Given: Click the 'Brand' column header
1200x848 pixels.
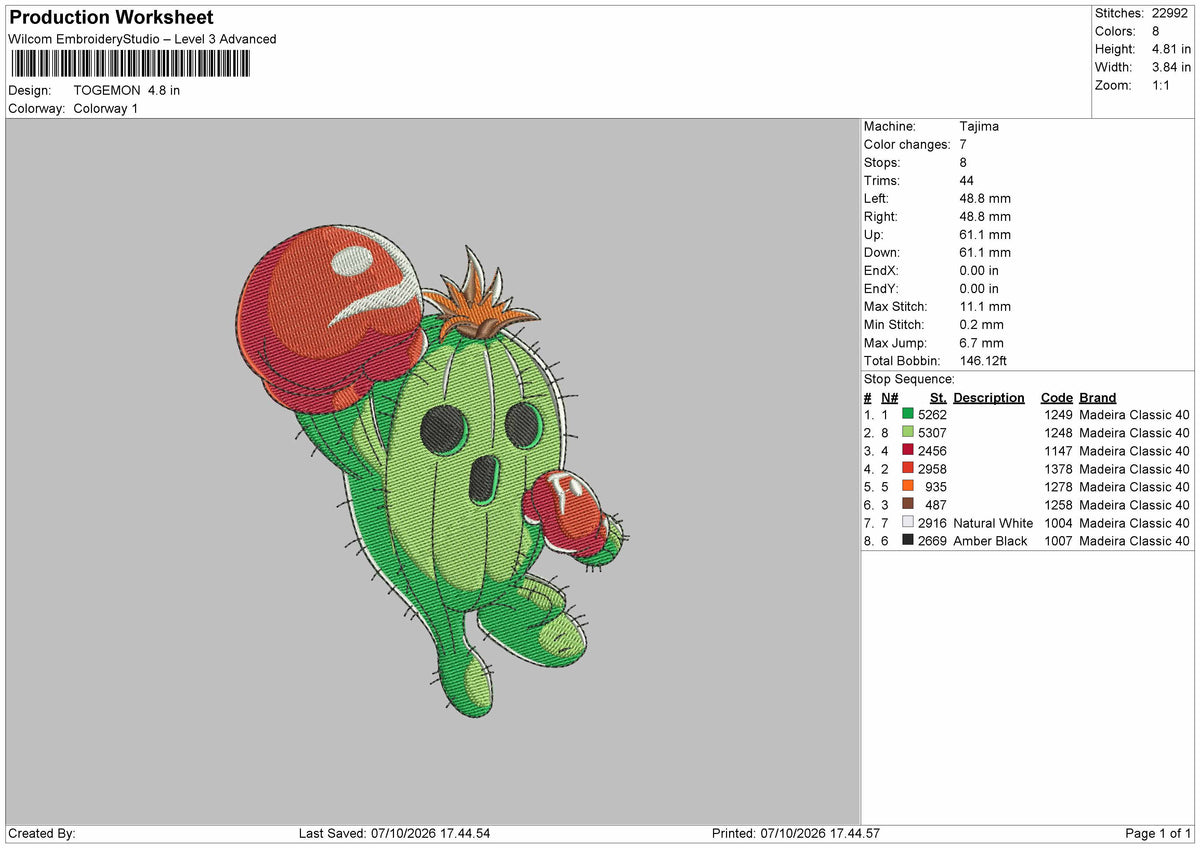Looking at the screenshot, I should tap(1098, 397).
